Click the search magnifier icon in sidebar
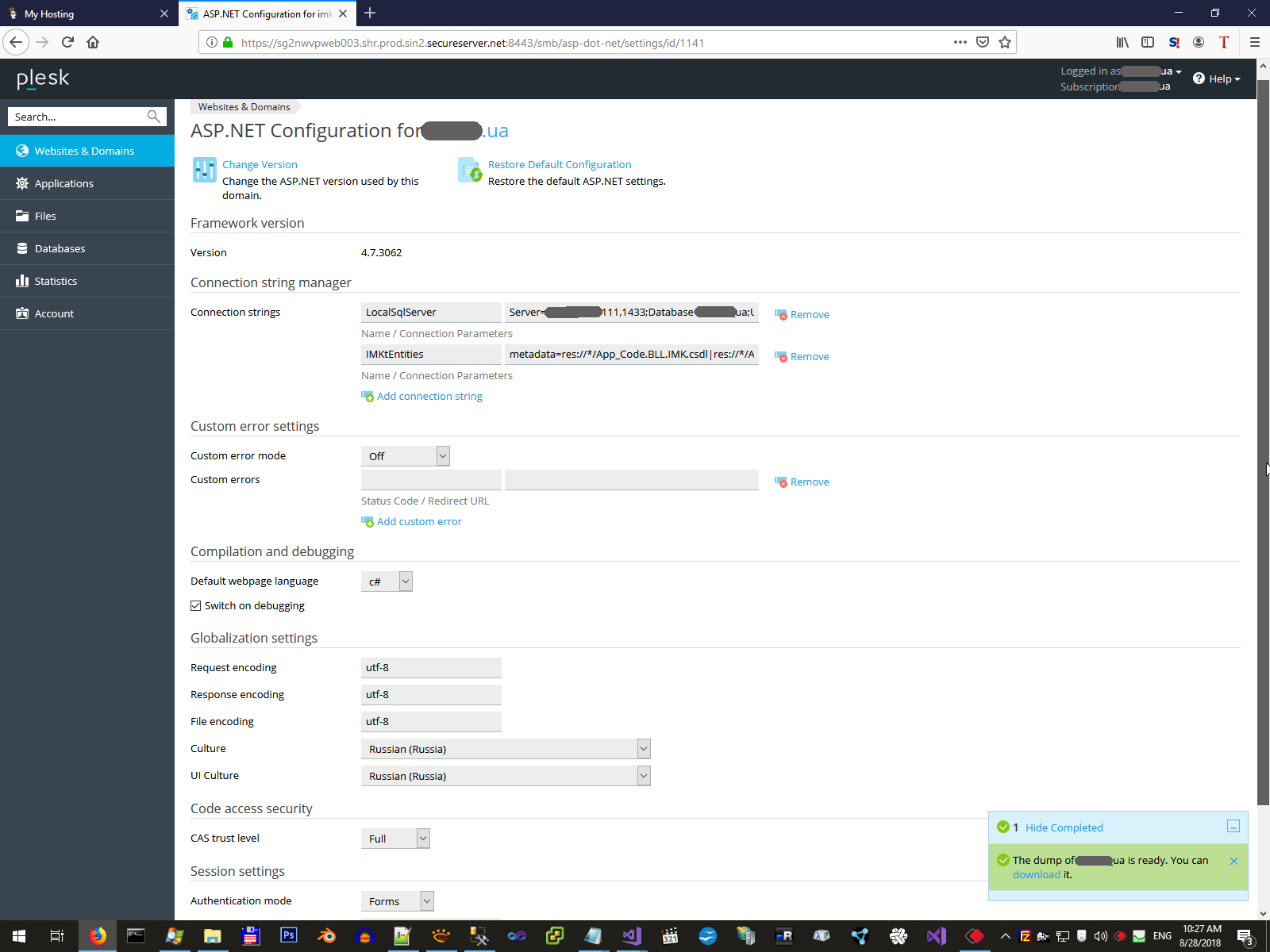The height and width of the screenshot is (952, 1270). (x=153, y=117)
